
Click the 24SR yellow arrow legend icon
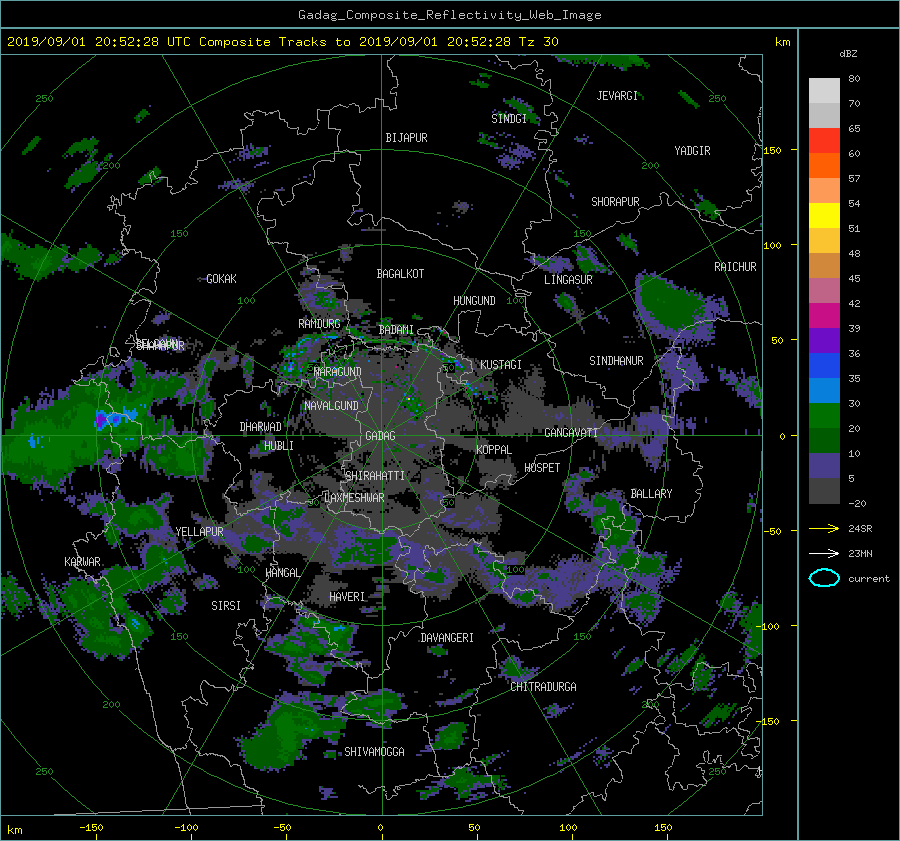pos(824,529)
